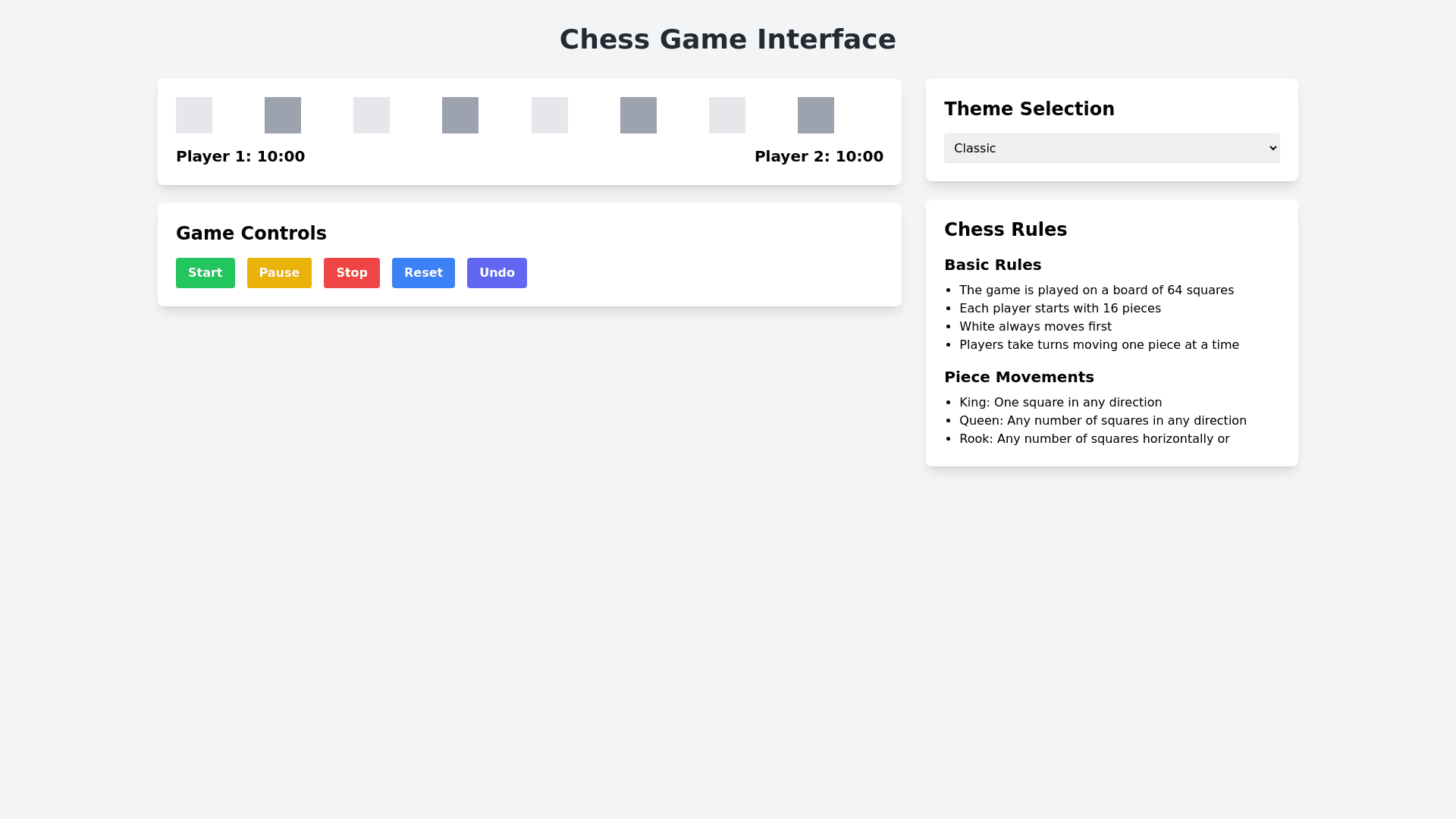Click the "White always moves first" rule
This screenshot has height=819, width=1456.
coord(1035,327)
